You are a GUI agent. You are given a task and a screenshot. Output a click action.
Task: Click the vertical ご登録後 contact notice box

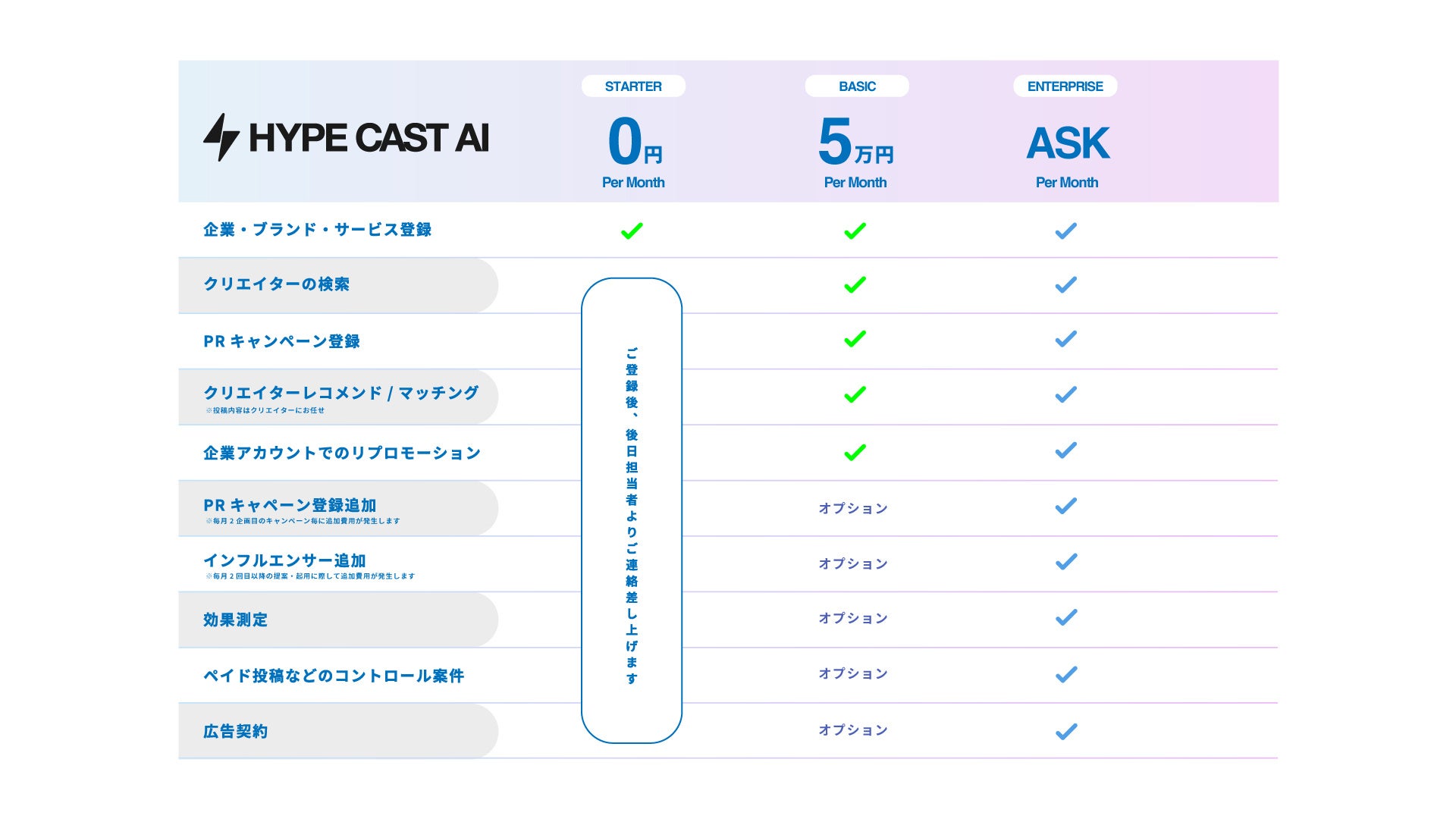tap(632, 510)
